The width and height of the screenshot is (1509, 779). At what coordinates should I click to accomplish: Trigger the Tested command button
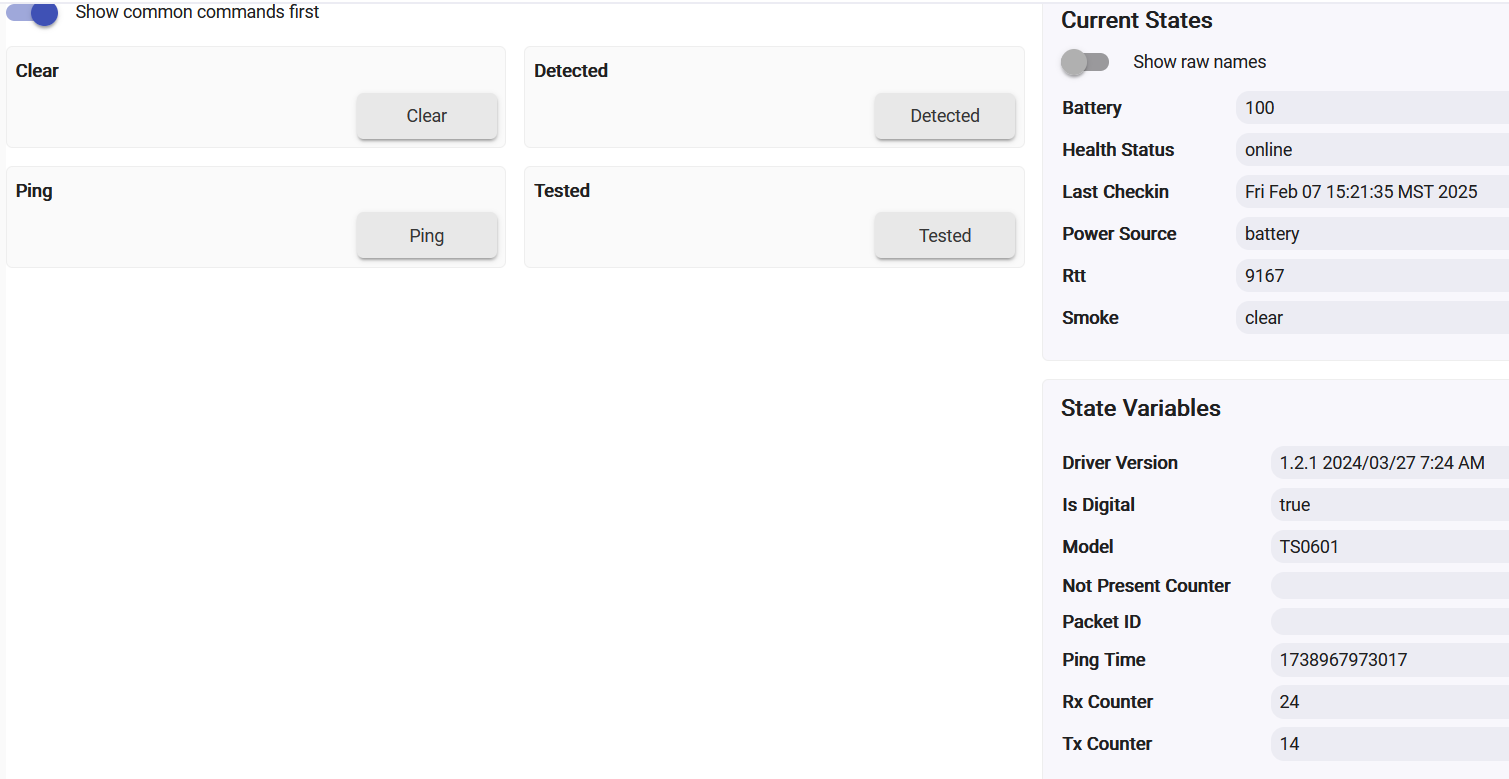pyautogui.click(x=945, y=236)
